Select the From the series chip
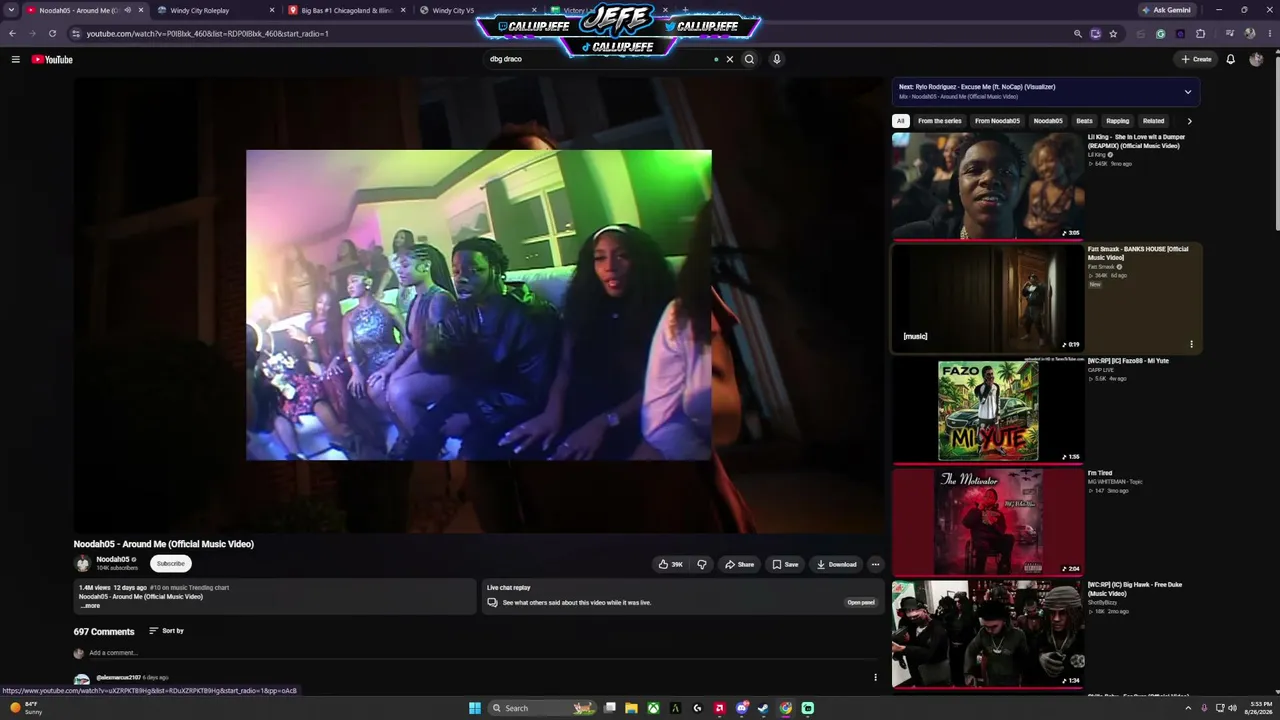Image resolution: width=1280 pixels, height=720 pixels. point(940,121)
